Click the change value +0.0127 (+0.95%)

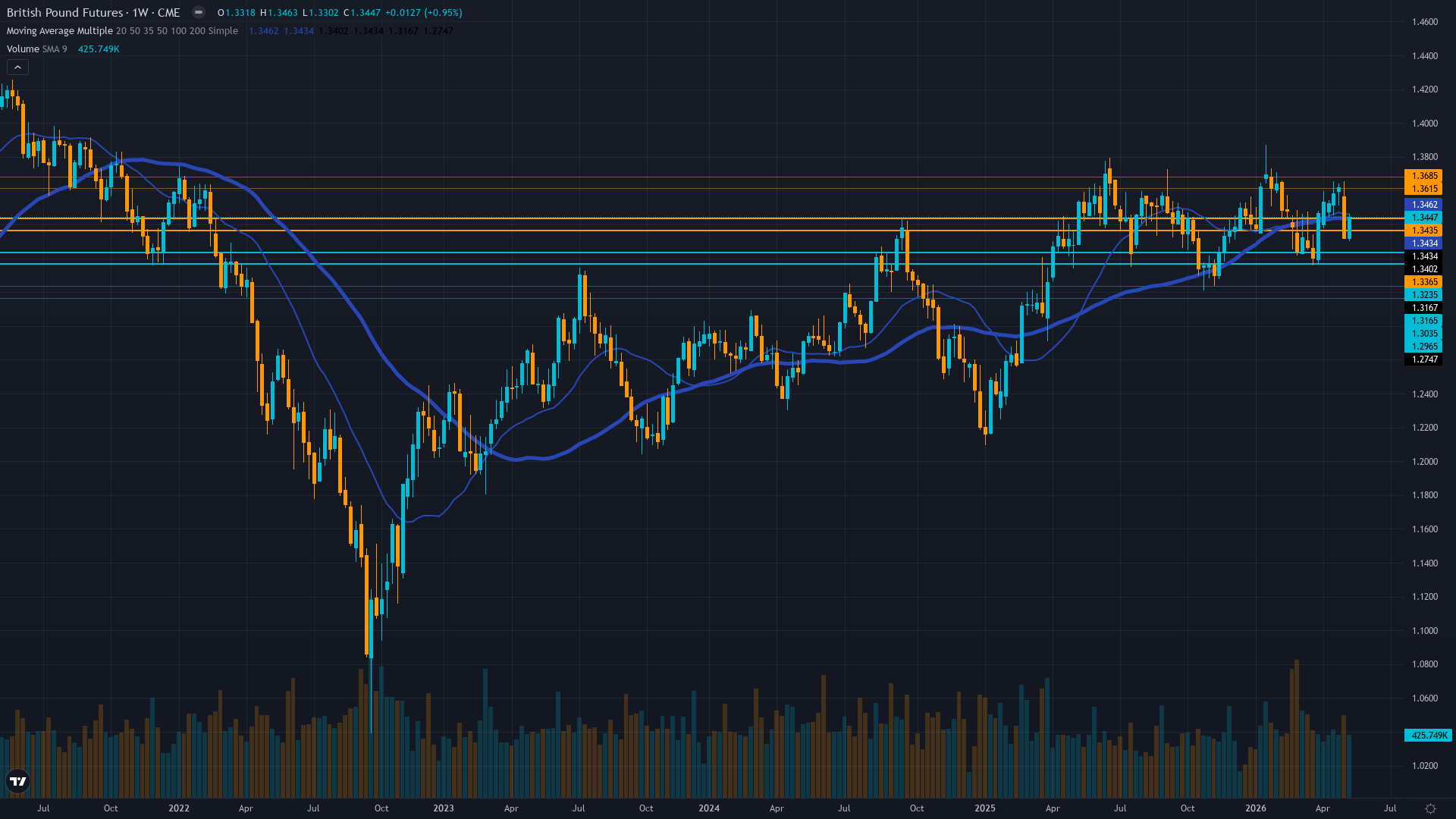point(423,13)
